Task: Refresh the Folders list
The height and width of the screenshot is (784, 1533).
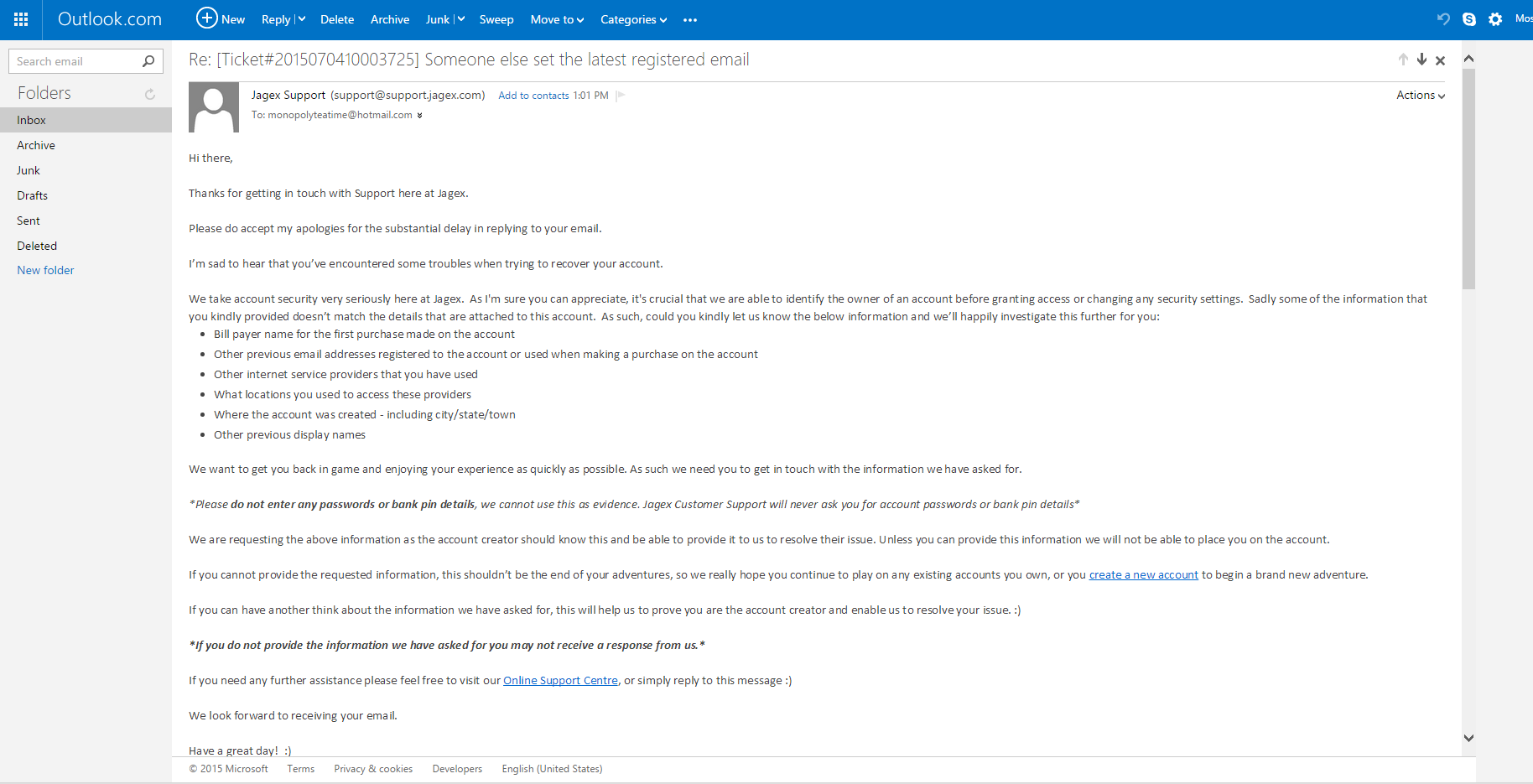Action: tap(150, 94)
